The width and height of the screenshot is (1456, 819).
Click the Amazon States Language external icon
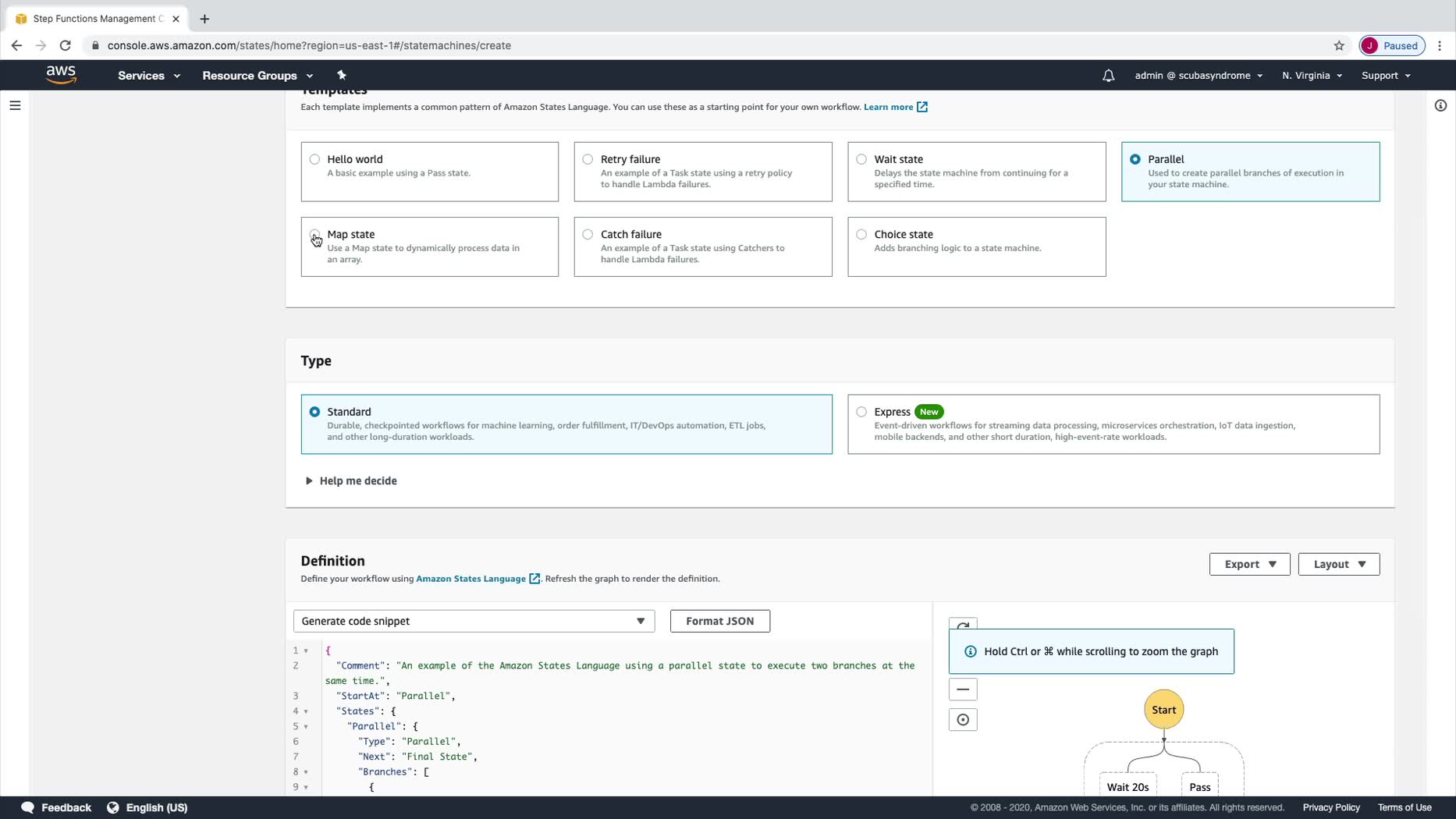[534, 579]
